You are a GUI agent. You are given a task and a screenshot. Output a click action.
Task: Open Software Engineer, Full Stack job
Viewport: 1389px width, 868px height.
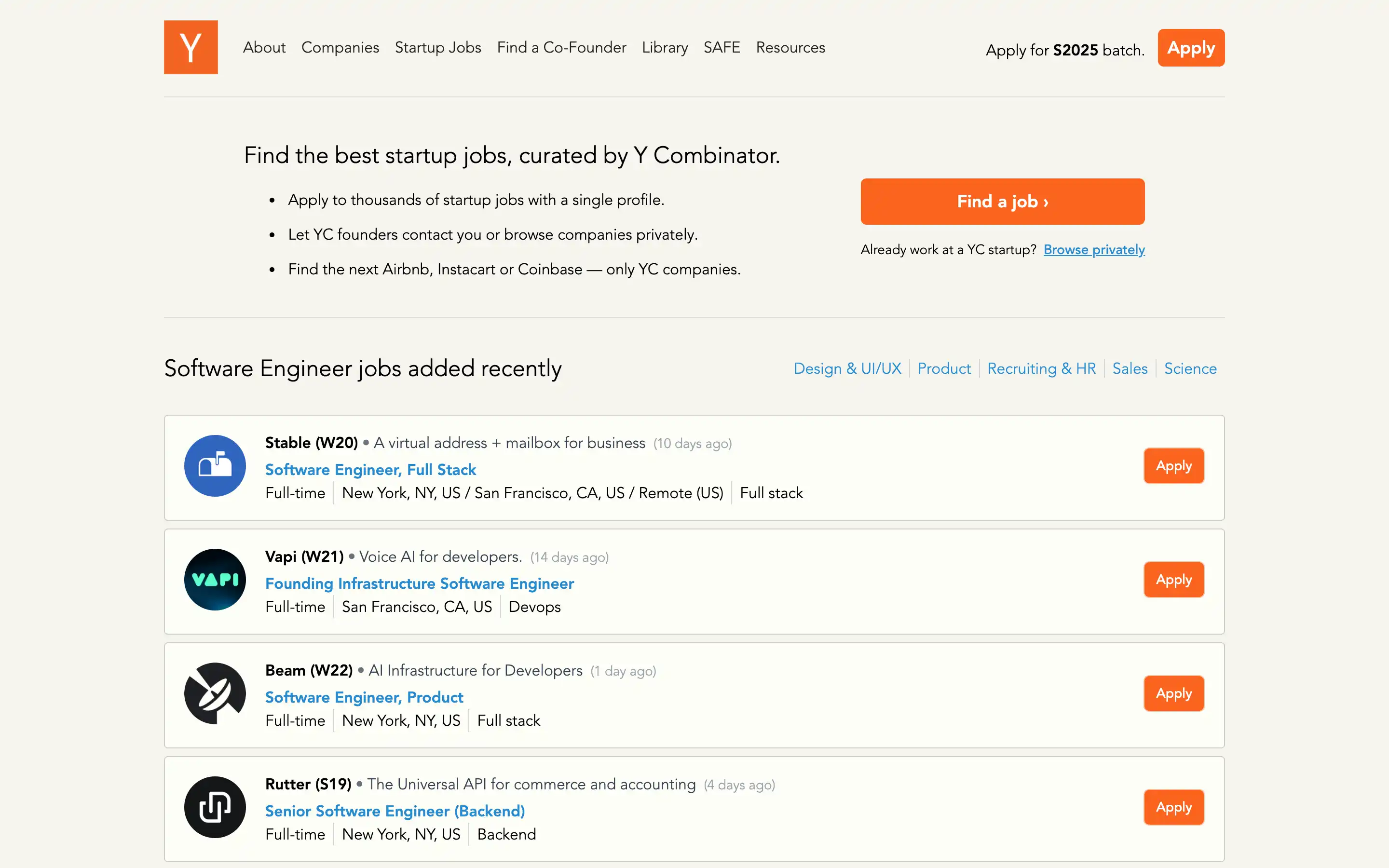(371, 470)
